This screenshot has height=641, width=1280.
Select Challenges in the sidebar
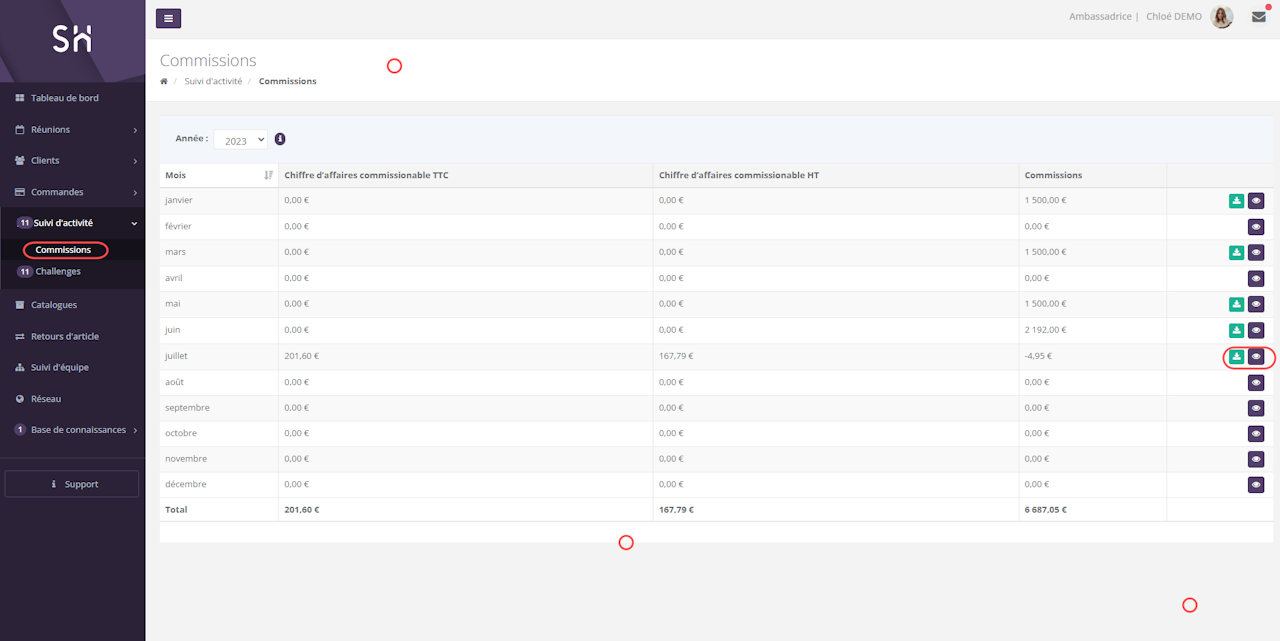[58, 271]
